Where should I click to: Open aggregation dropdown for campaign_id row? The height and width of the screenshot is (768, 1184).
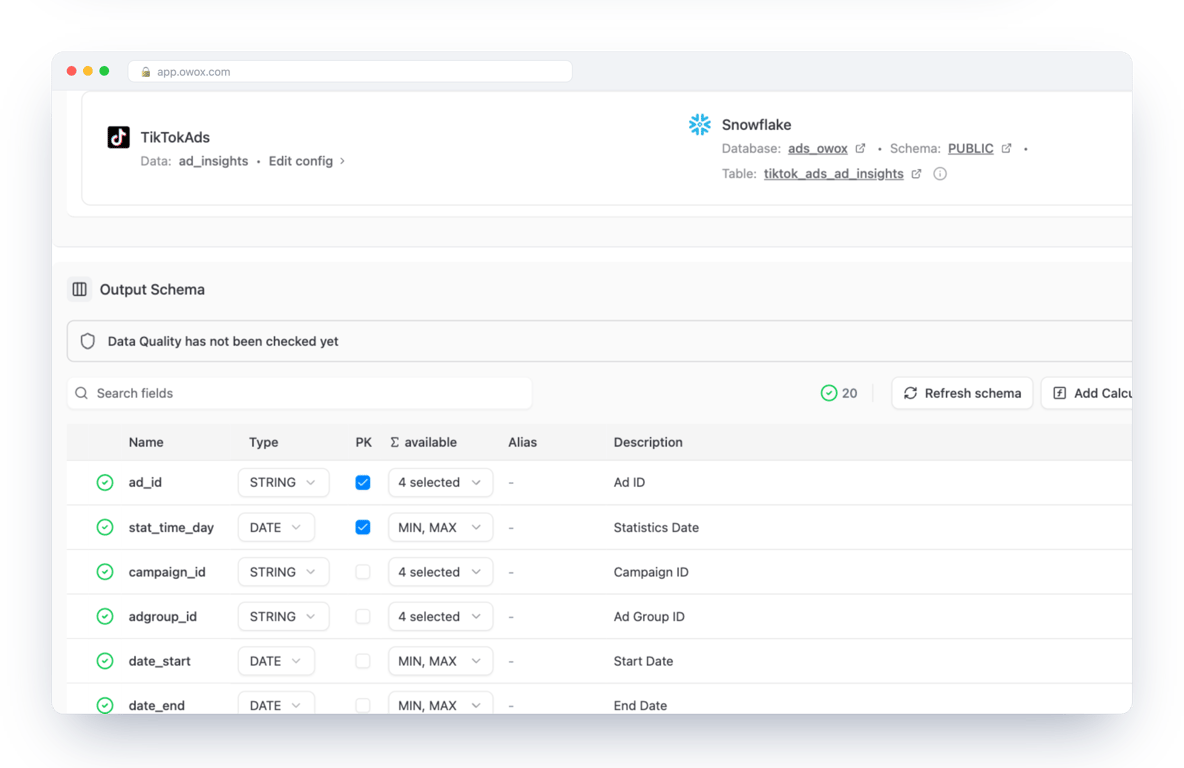point(440,572)
